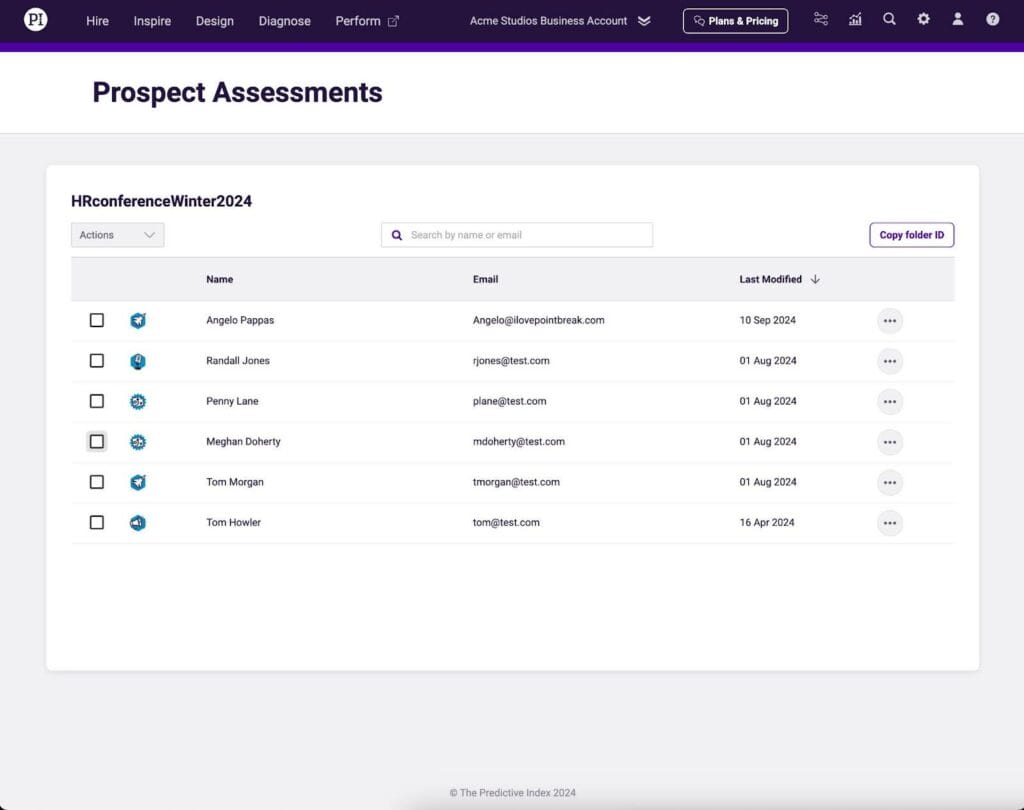The height and width of the screenshot is (810, 1024).
Task: Check the box for Tom Howler
Action: tap(97, 522)
